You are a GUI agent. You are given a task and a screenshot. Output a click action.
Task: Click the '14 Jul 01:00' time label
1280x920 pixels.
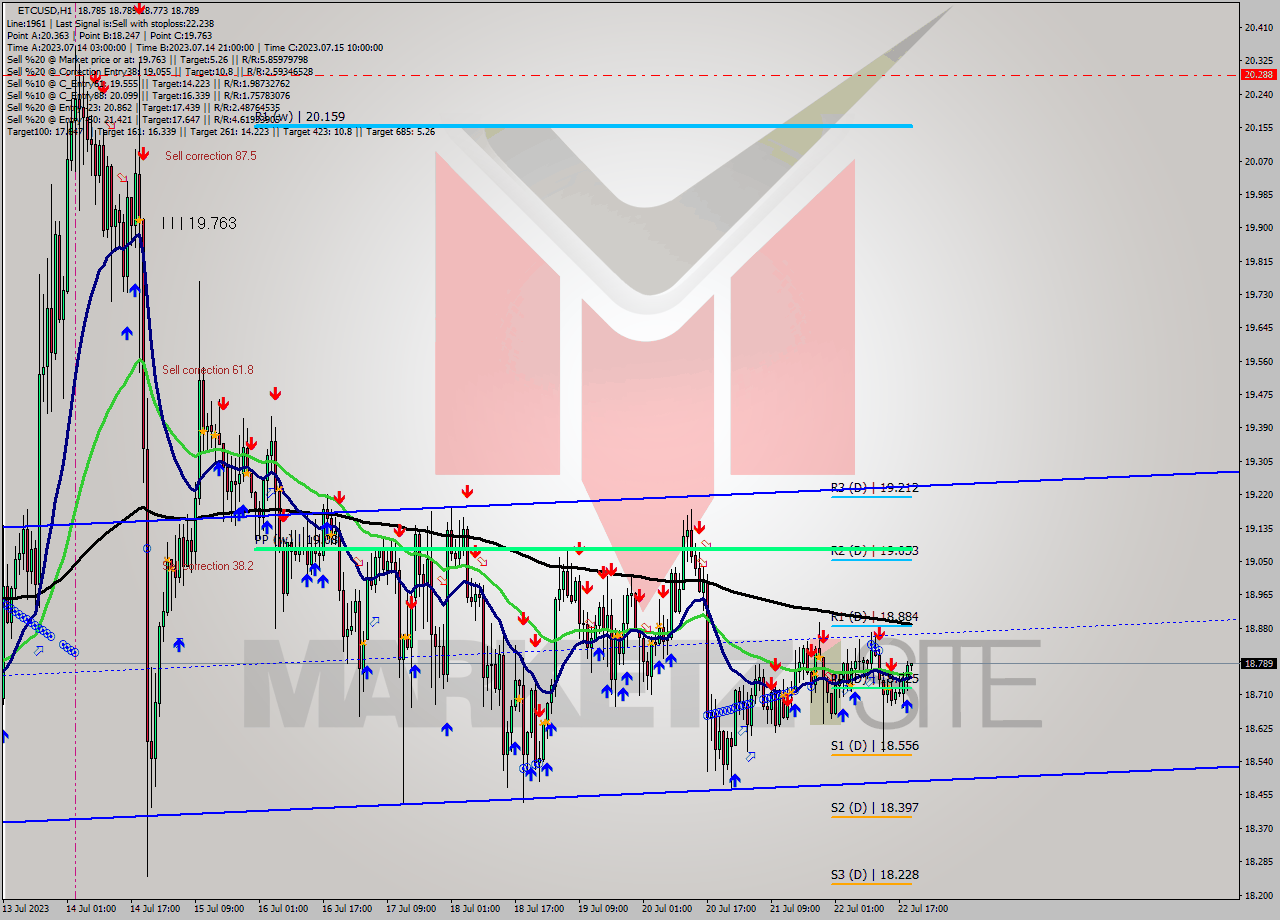point(90,909)
